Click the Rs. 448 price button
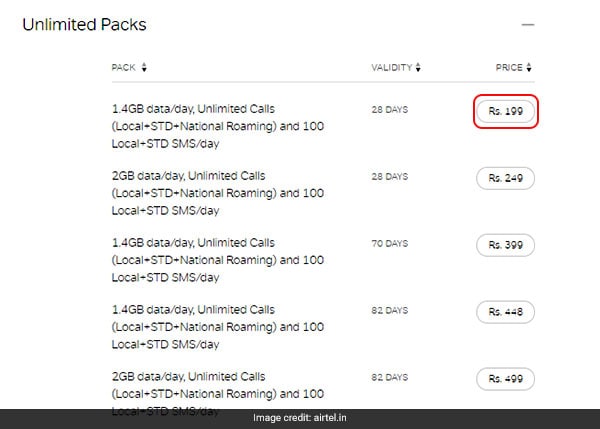Screen dimensions: 600x429 click(506, 312)
